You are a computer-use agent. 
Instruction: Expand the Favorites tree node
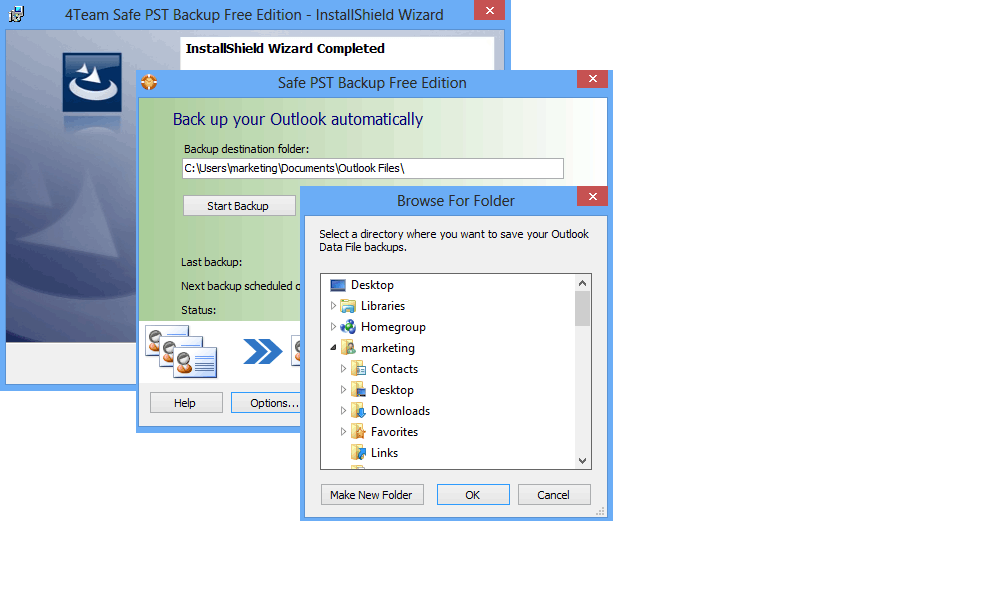click(343, 432)
